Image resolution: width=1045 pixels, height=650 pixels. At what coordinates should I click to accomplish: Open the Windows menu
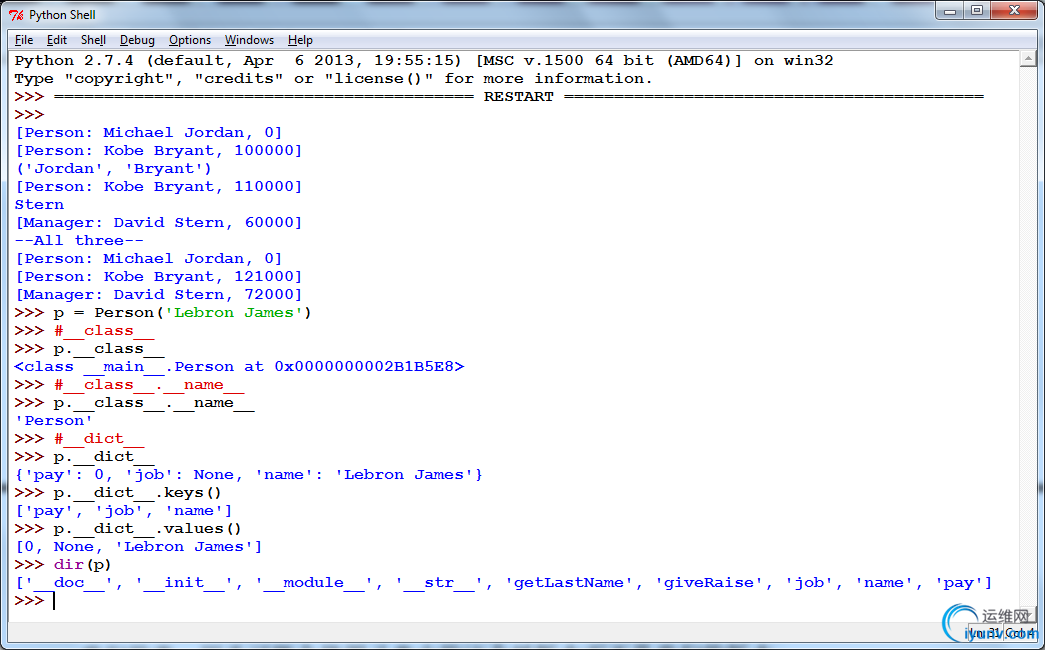click(x=249, y=40)
